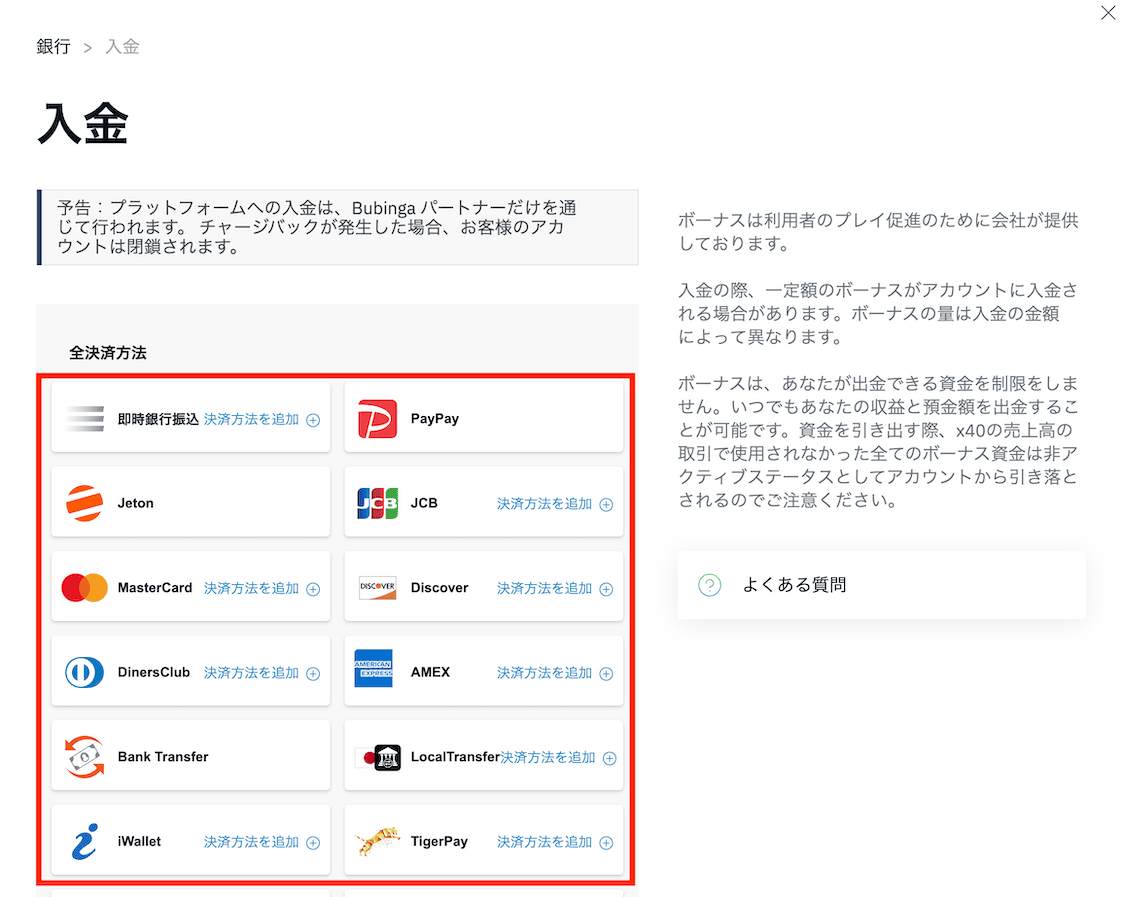Click 決済方法を追加 link for LocalTransfer

[548, 757]
